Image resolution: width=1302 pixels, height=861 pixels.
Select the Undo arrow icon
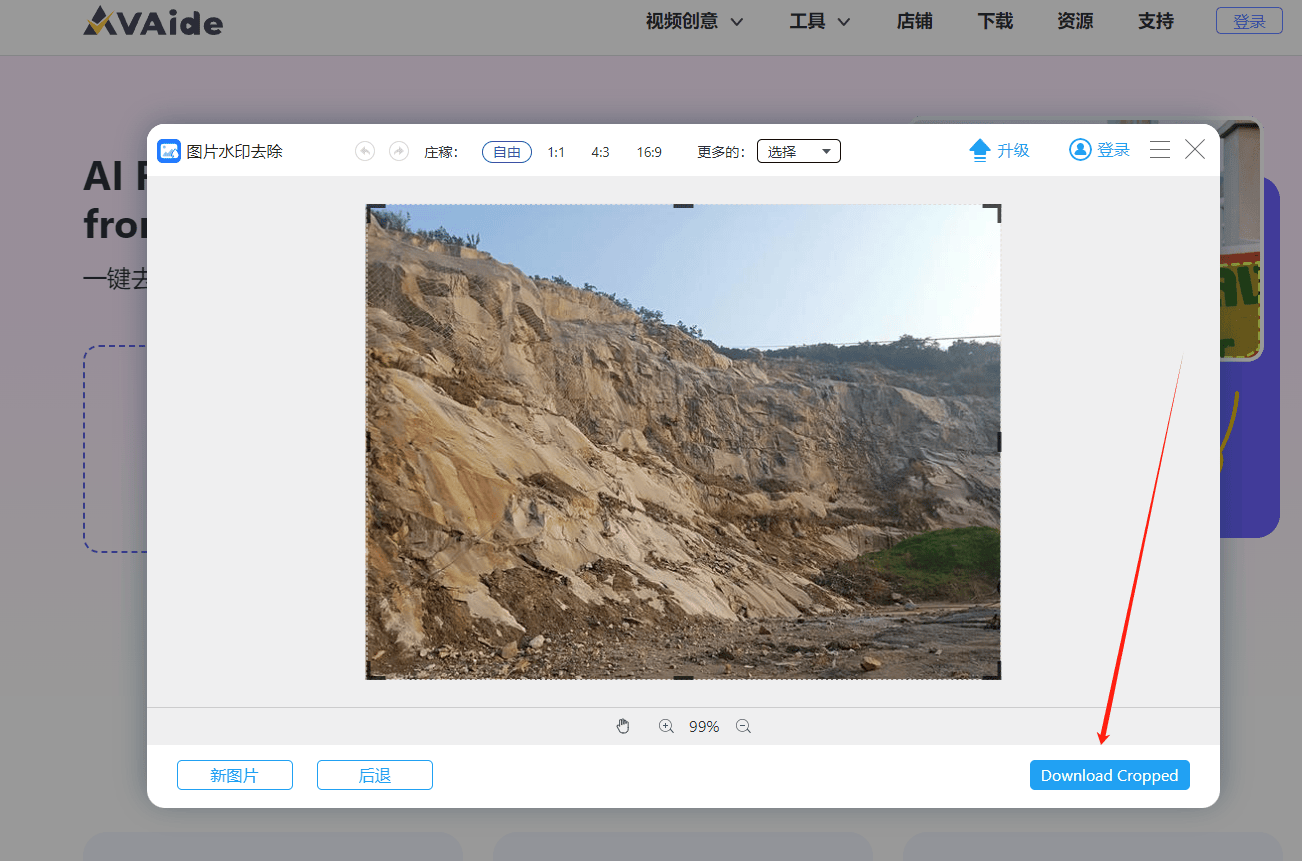coord(364,150)
